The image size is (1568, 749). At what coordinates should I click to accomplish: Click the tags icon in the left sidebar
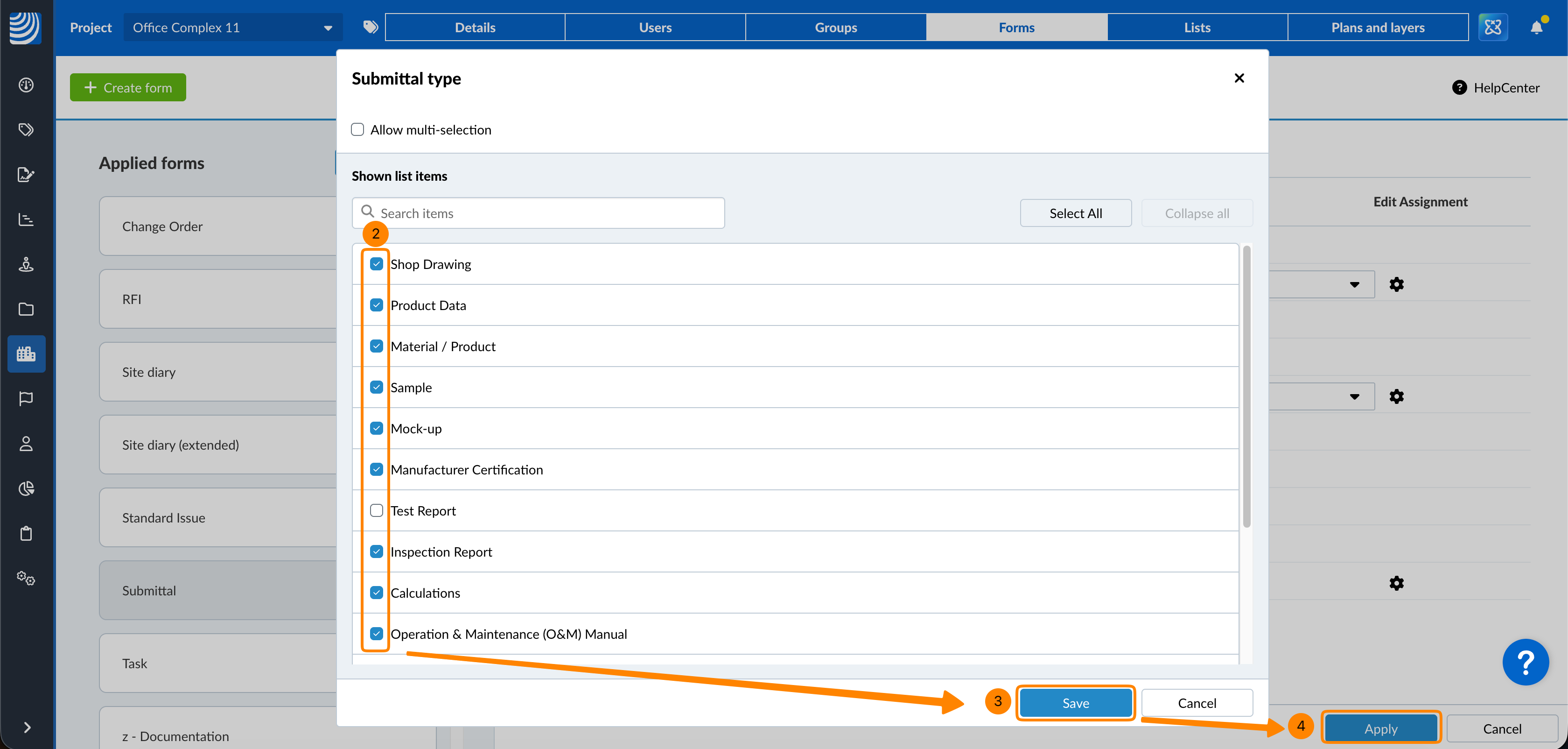(x=26, y=130)
